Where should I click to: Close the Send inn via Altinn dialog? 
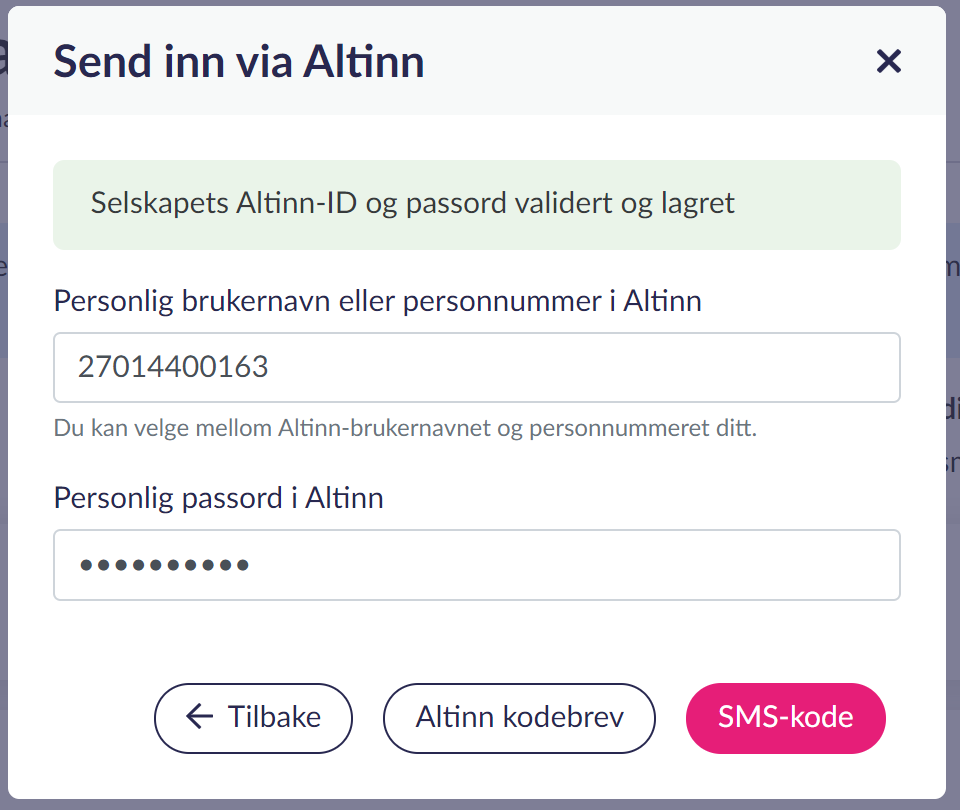[x=888, y=62]
